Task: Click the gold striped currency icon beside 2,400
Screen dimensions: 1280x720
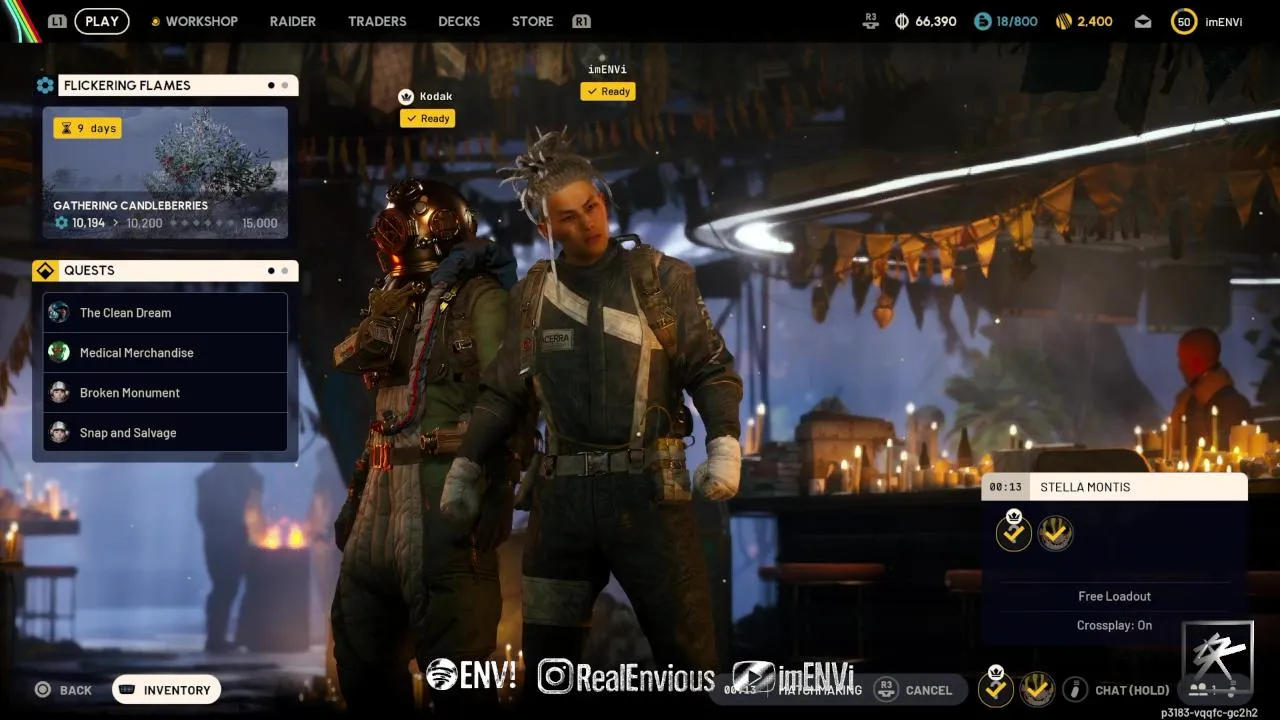Action: 1064,21
